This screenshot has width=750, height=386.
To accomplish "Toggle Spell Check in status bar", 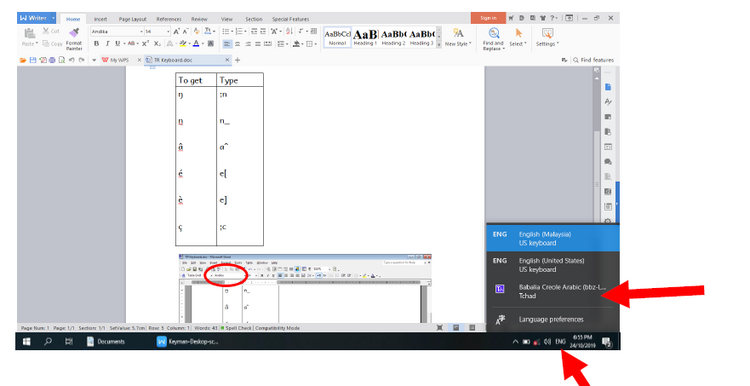I will pos(236,328).
